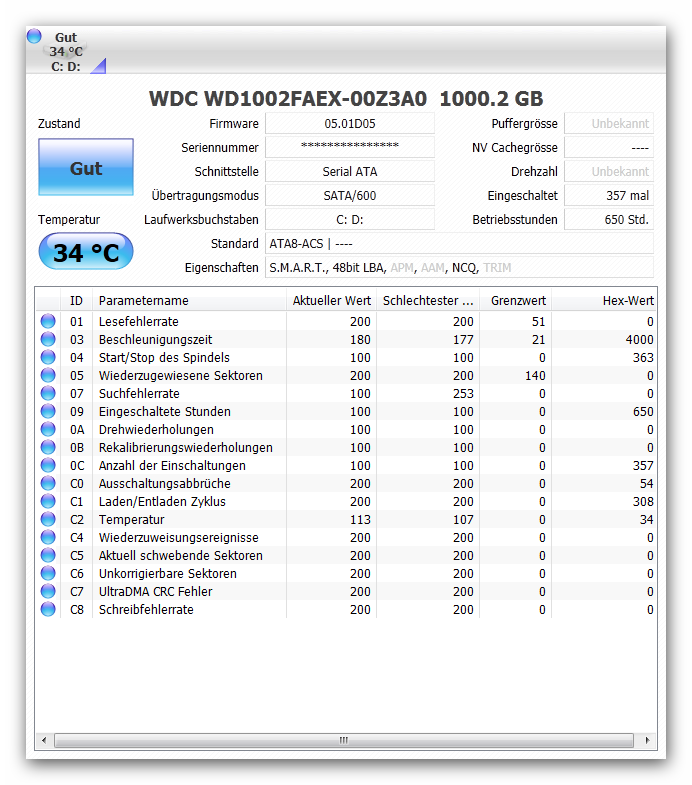Viewport: 692px width, 785px height.
Task: Click the status orb for Drehwiederholungen row
Action: point(48,429)
